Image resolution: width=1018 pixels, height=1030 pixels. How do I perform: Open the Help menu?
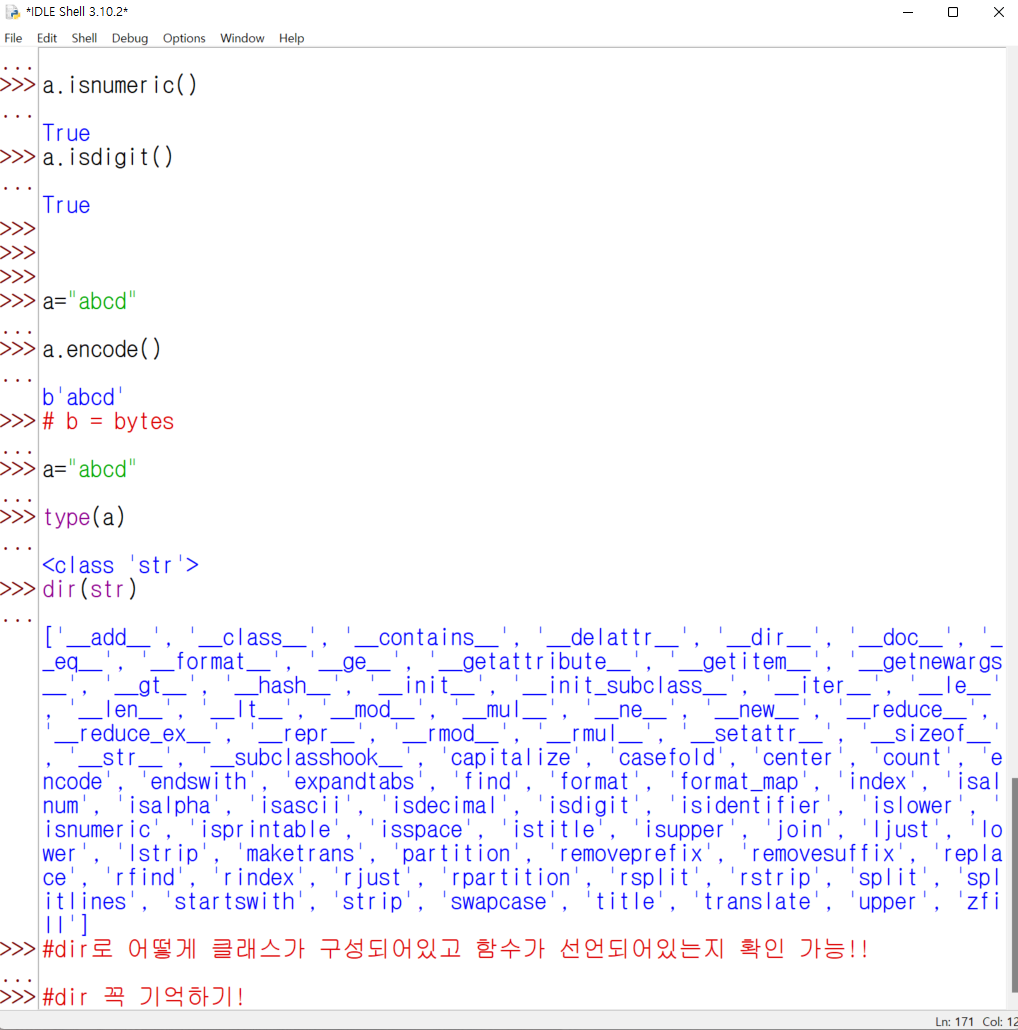pyautogui.click(x=292, y=38)
